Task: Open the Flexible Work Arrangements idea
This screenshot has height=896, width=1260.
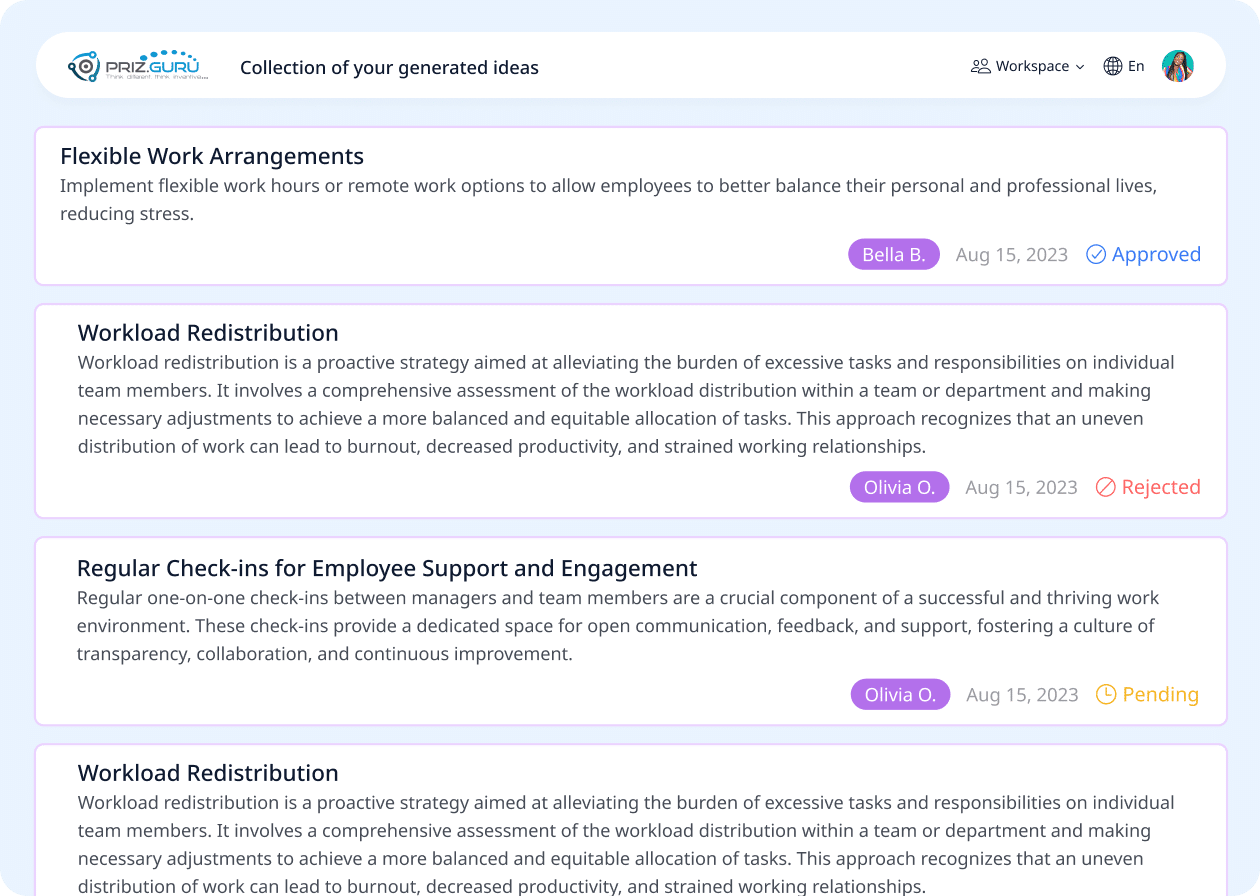Action: (212, 156)
